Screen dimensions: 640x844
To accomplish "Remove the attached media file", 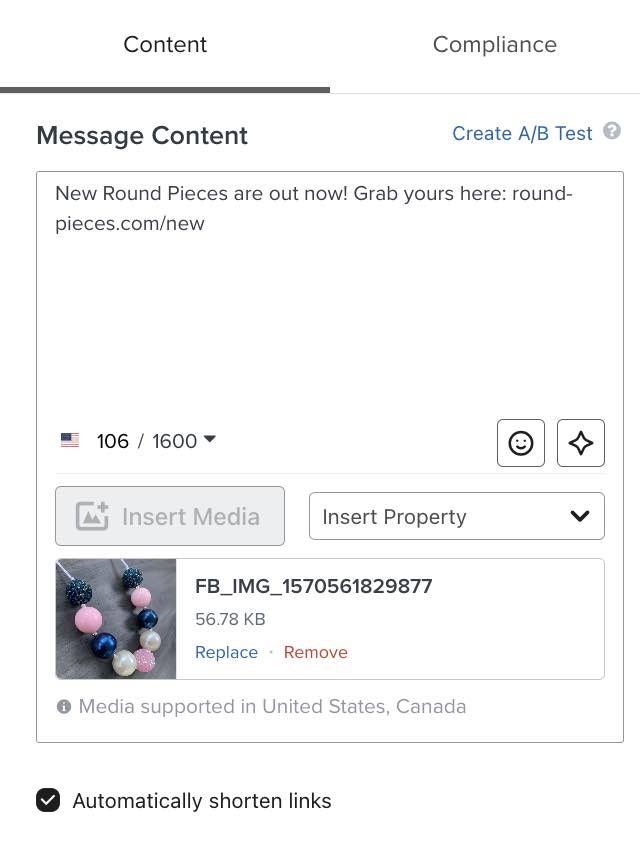I will (315, 652).
